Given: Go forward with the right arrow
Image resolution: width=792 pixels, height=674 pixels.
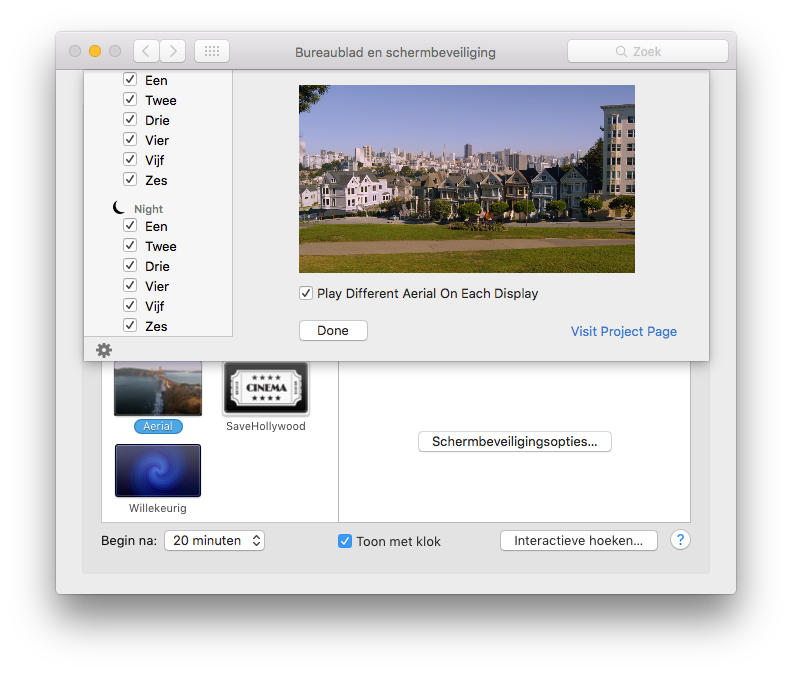Looking at the screenshot, I should click(x=173, y=51).
